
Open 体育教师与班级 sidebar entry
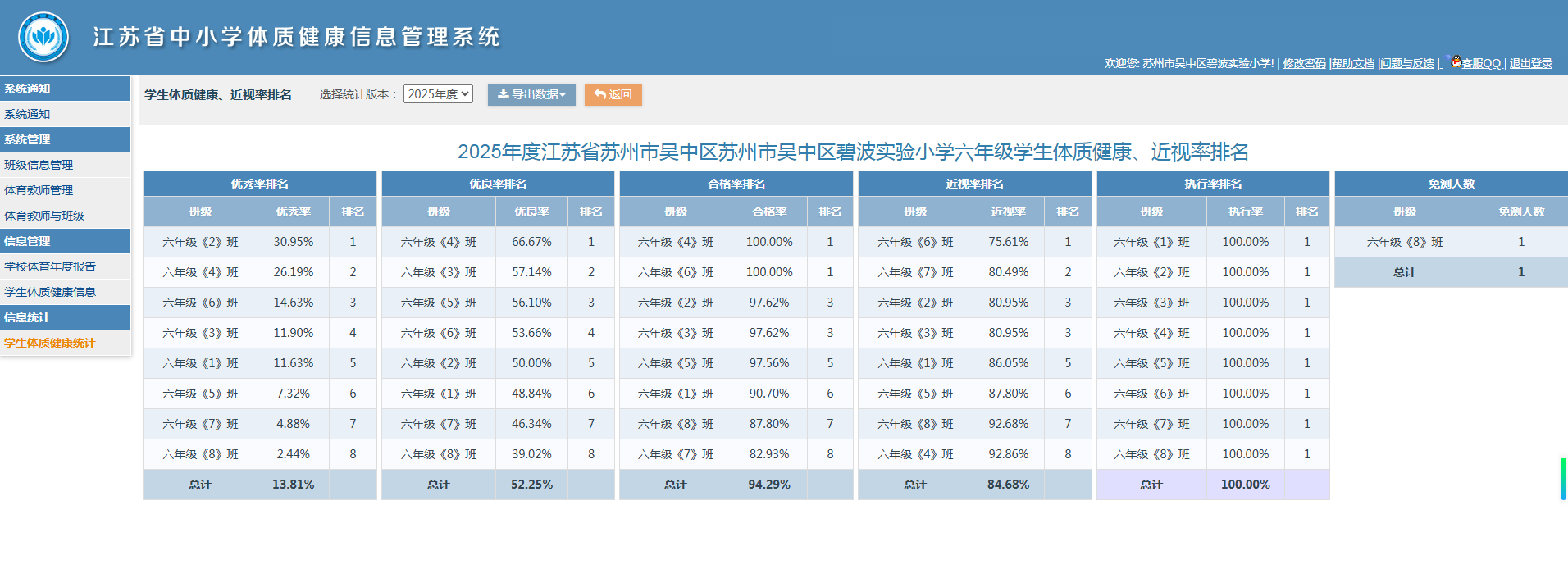[44, 216]
